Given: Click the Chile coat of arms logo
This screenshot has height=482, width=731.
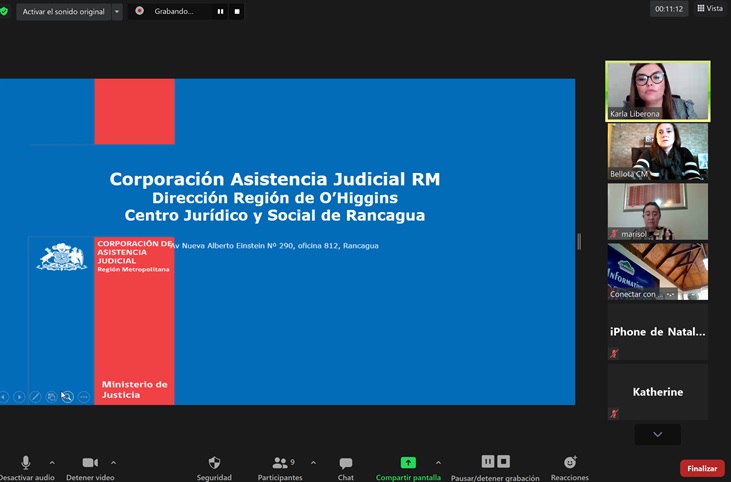Looking at the screenshot, I should [62, 256].
